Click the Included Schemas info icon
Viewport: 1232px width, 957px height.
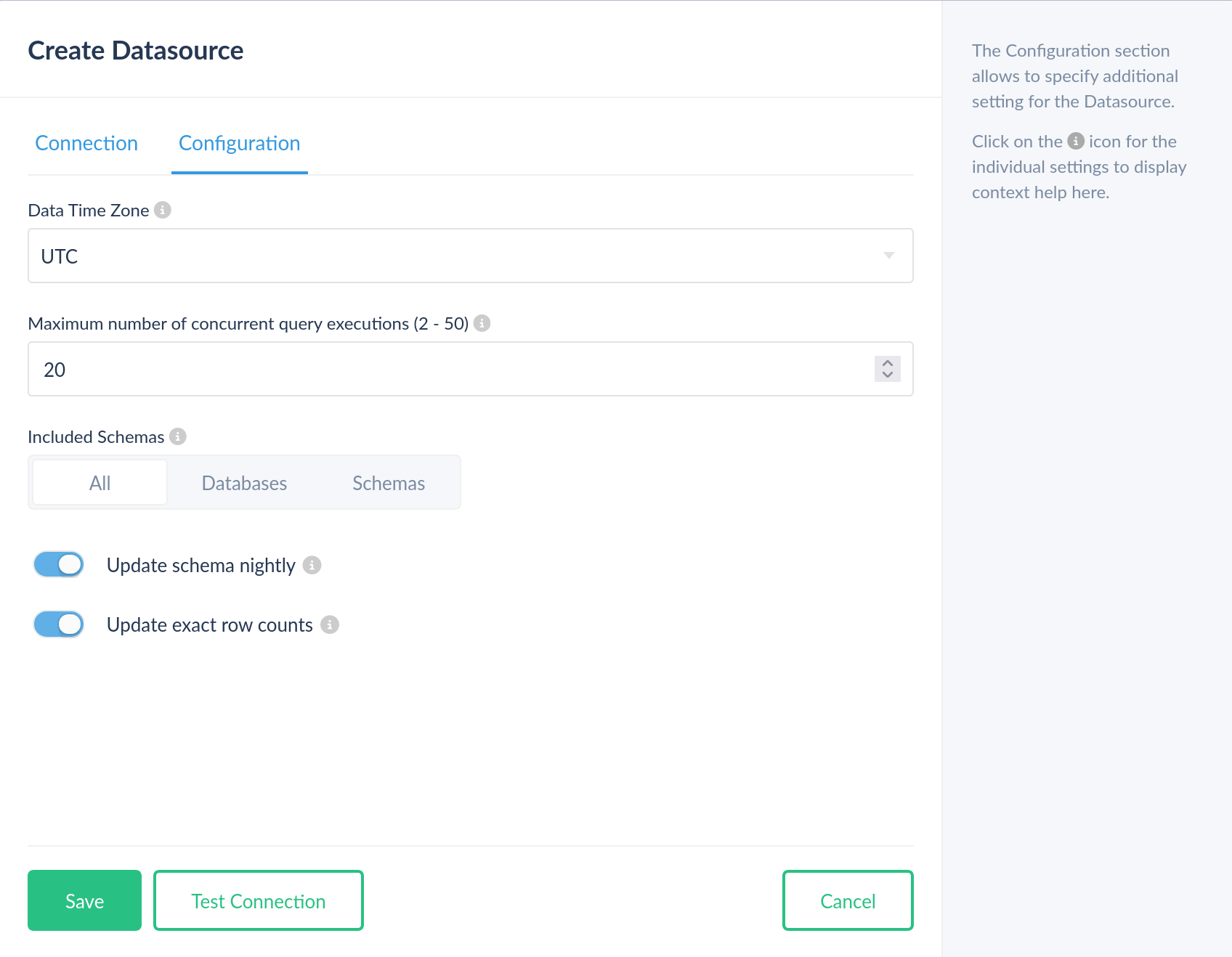[178, 436]
